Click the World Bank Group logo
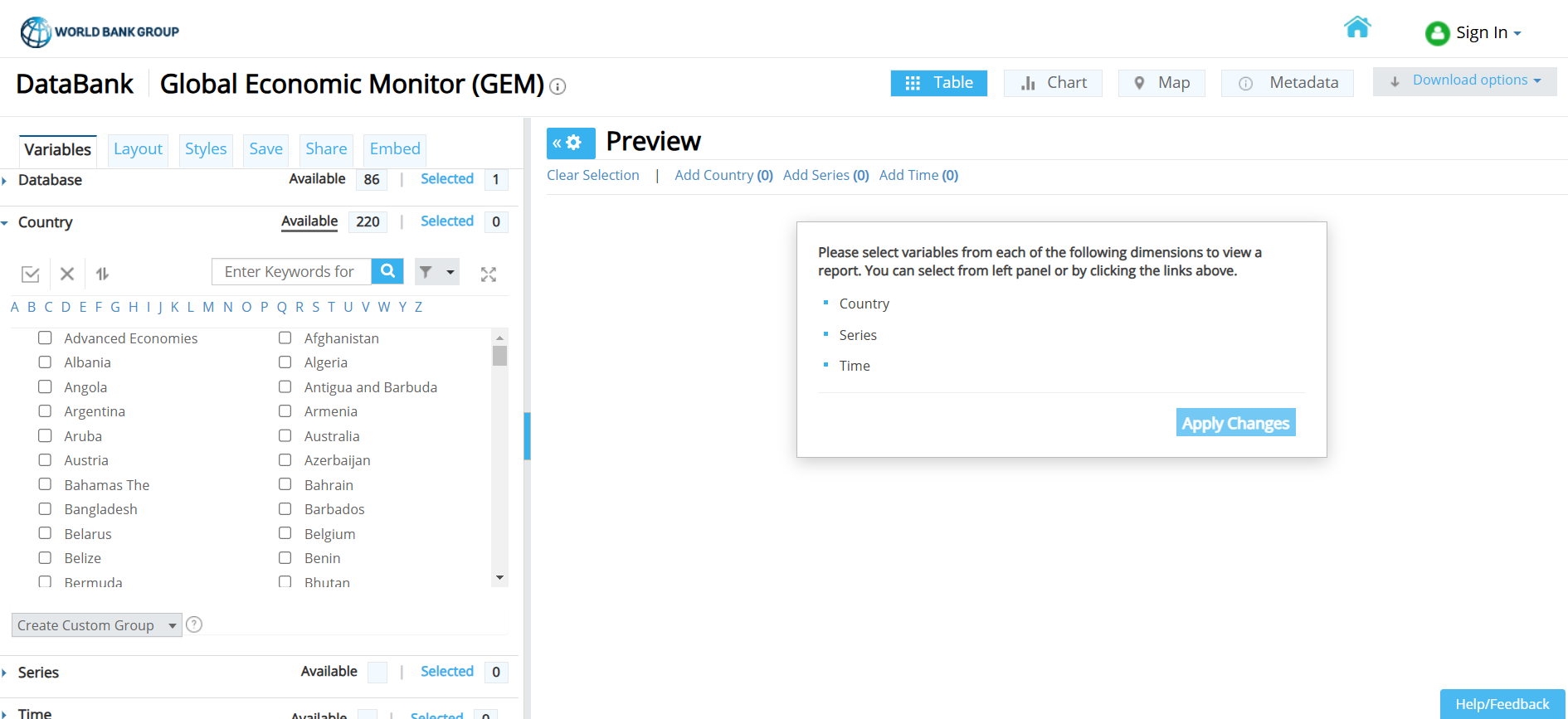 pos(100,32)
